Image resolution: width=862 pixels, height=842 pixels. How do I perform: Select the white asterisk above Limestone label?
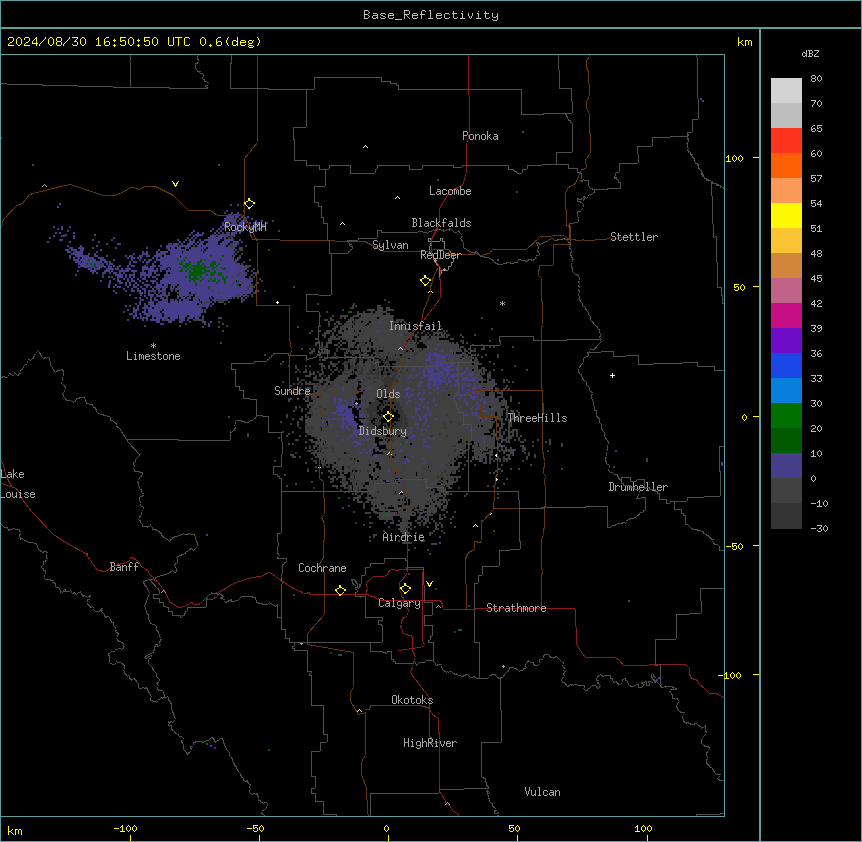point(153,346)
